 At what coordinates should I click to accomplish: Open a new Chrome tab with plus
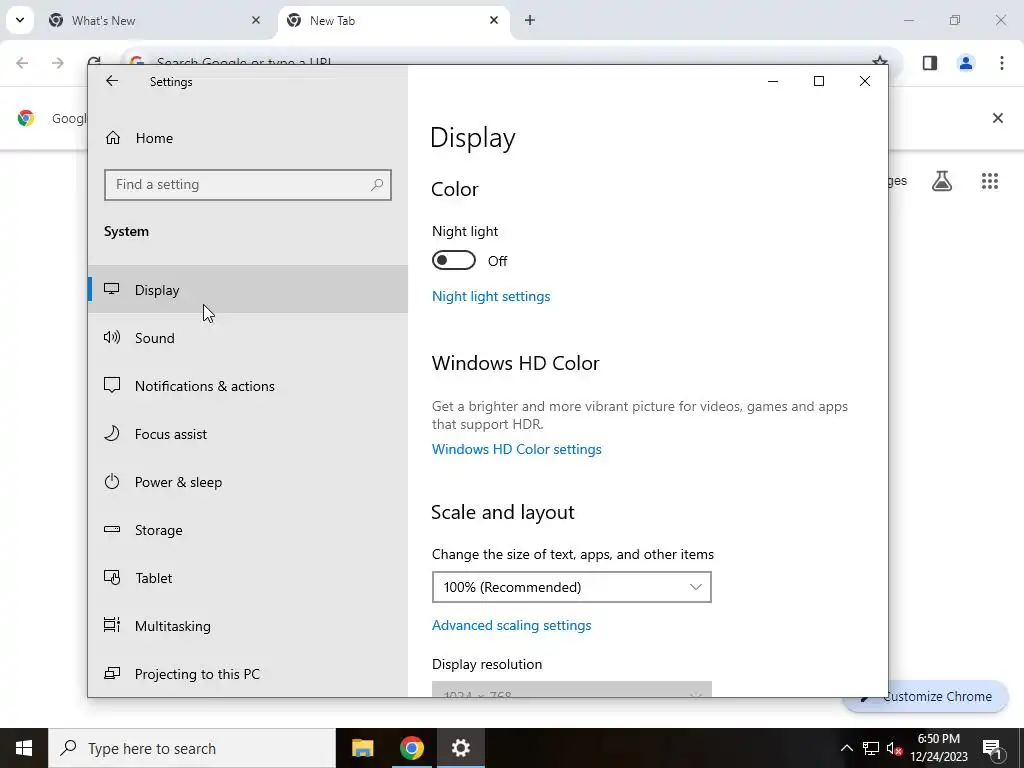530,20
